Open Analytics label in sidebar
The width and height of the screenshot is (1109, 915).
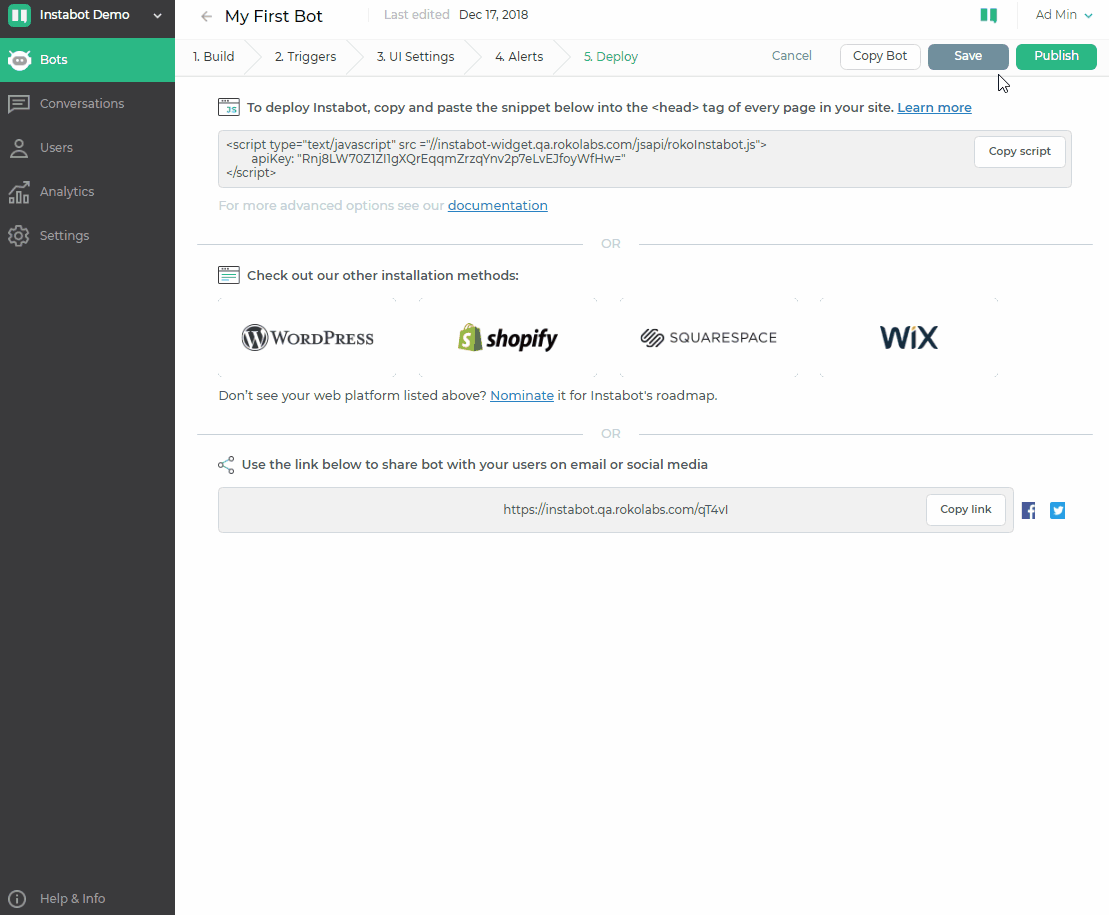67,192
